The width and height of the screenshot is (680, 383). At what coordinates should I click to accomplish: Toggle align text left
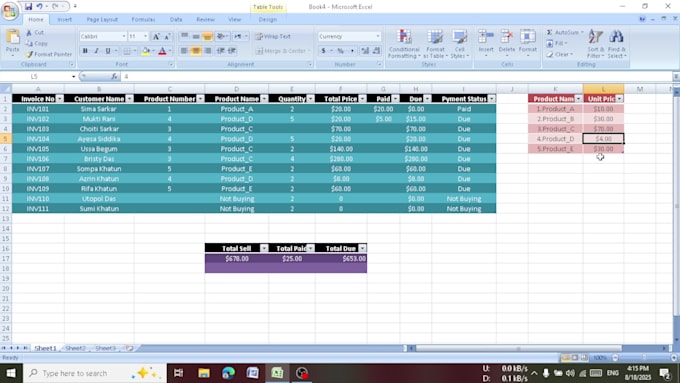pyautogui.click(x=184, y=51)
